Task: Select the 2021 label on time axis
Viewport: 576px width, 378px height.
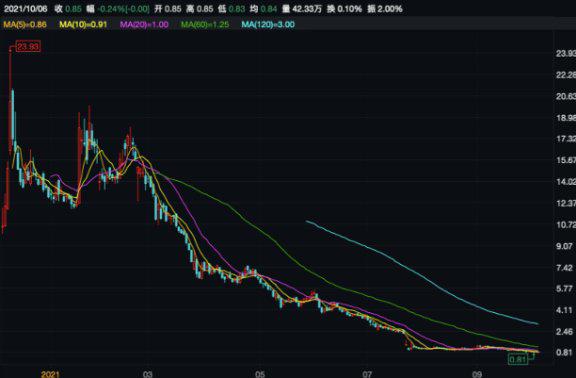Action: tap(50, 374)
